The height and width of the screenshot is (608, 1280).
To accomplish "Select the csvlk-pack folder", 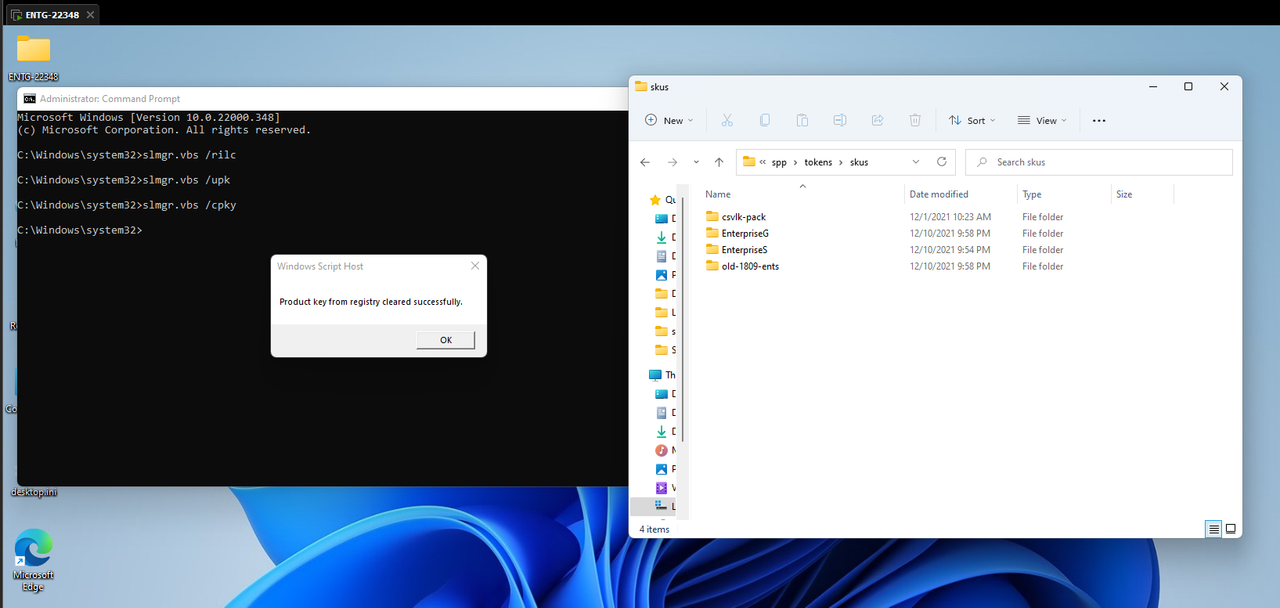I will (x=743, y=217).
